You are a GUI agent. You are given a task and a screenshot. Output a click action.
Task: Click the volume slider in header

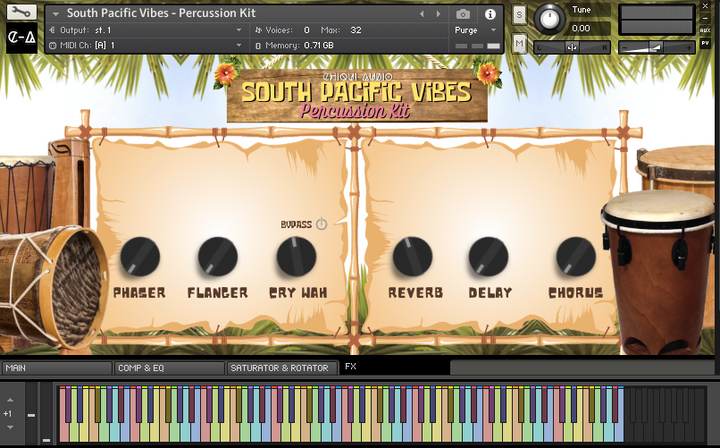click(657, 47)
